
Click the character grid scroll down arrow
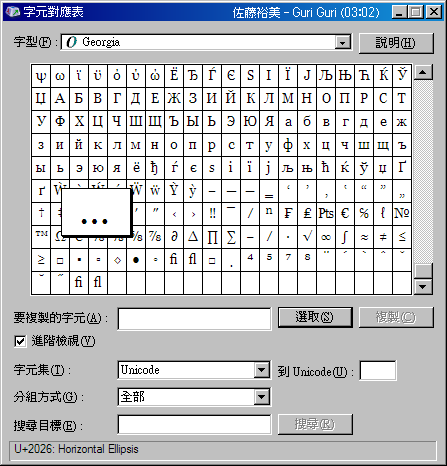(x=423, y=287)
